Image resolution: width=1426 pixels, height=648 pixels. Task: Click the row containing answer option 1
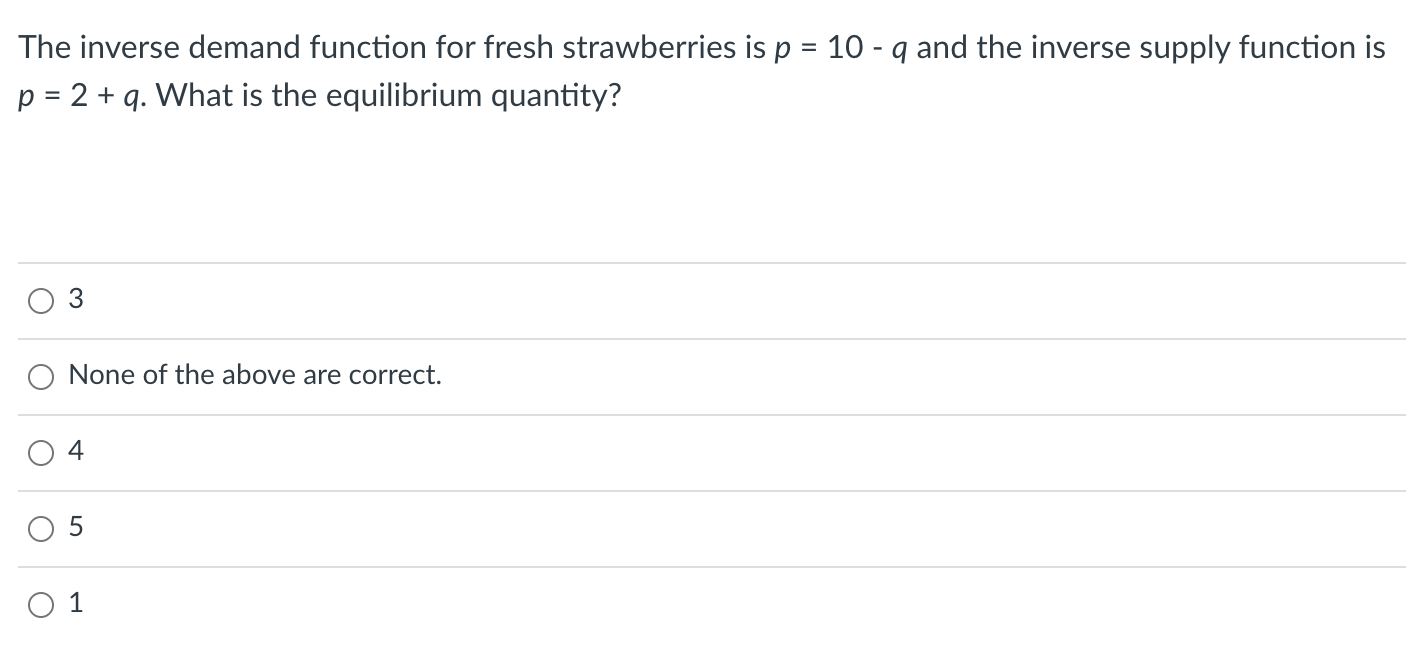(400, 604)
